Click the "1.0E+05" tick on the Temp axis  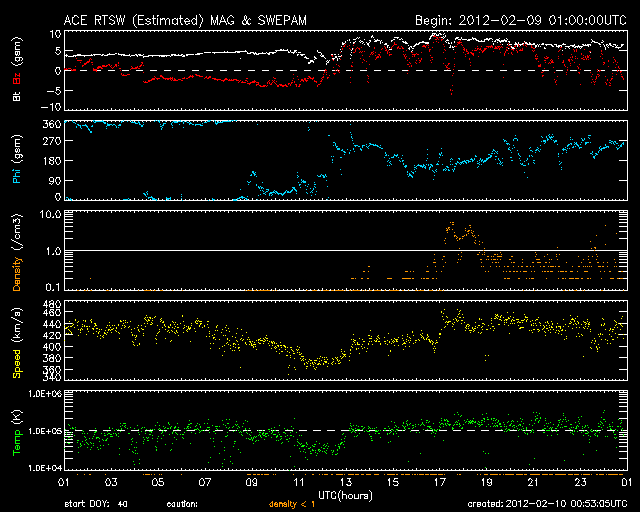(45, 431)
